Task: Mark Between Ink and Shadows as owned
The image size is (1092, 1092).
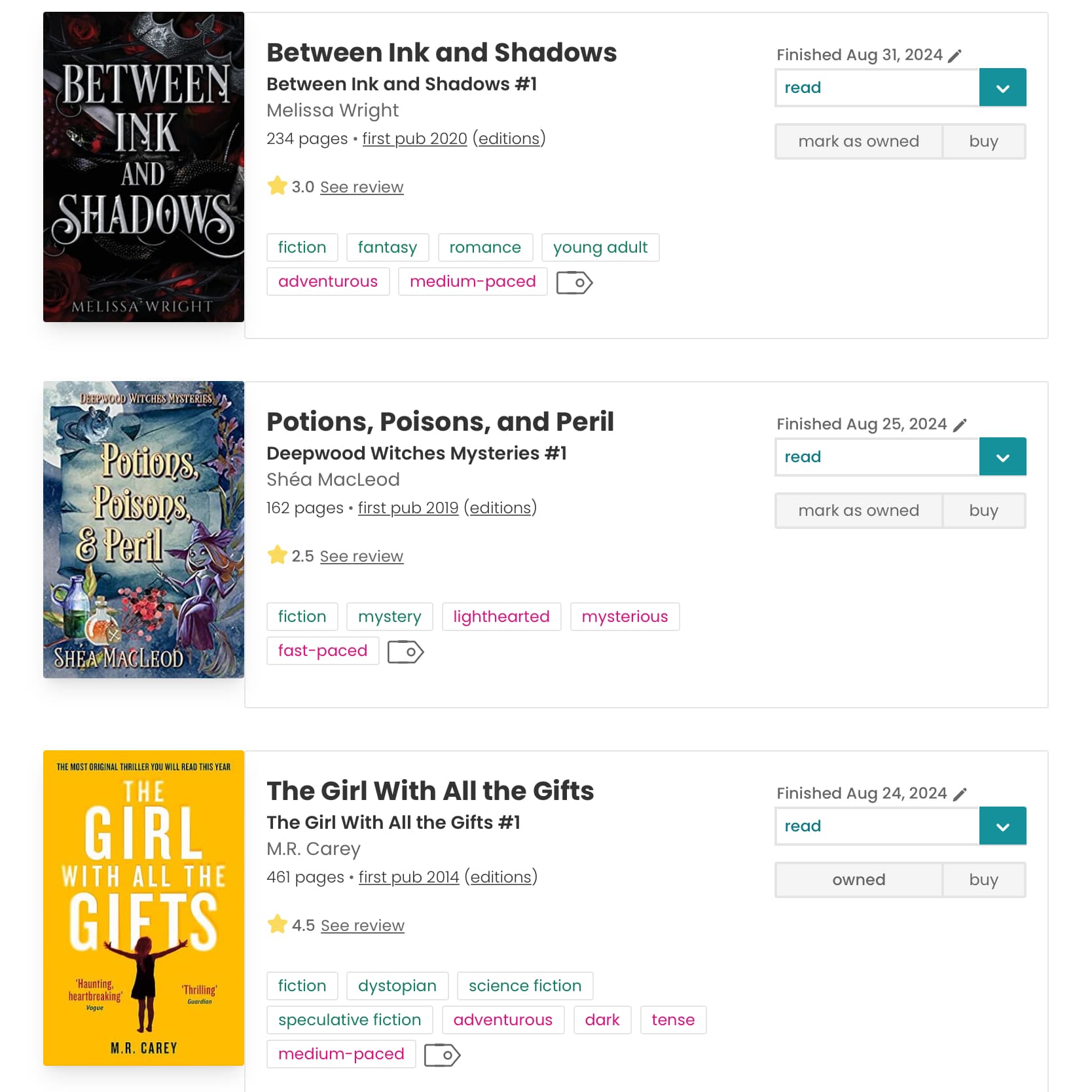Action: [858, 141]
